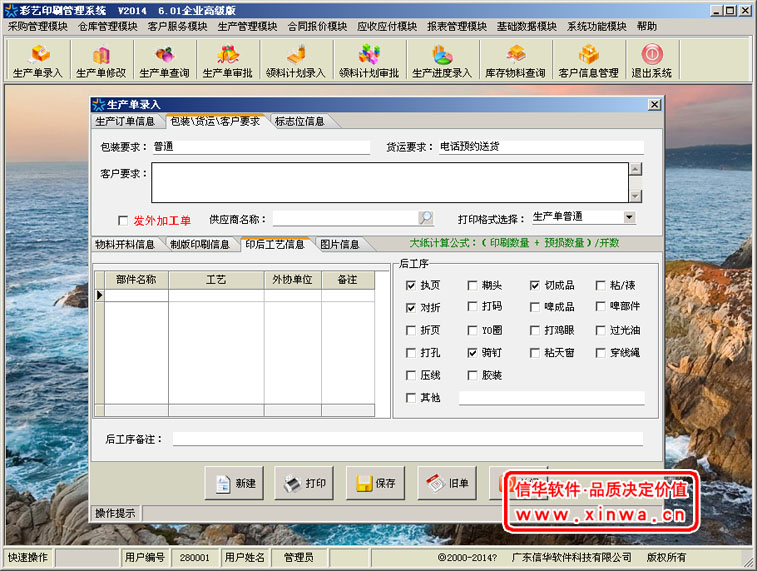Launch 生产单审批 from the toolbar

point(227,60)
